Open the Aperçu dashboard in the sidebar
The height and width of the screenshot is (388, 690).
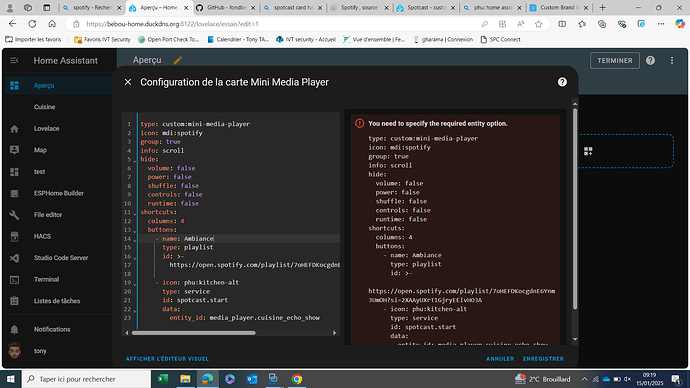point(57,85)
